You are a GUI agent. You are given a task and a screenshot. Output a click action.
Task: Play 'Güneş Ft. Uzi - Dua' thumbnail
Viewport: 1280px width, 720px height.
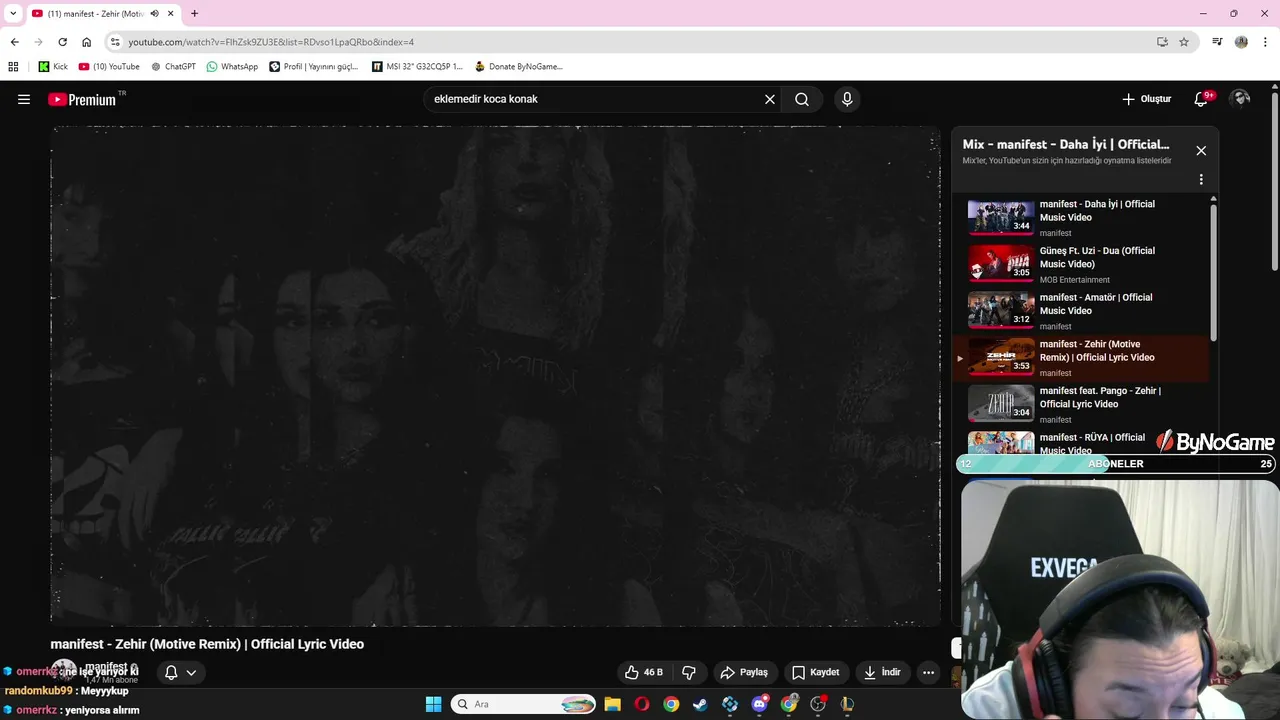(1001, 263)
